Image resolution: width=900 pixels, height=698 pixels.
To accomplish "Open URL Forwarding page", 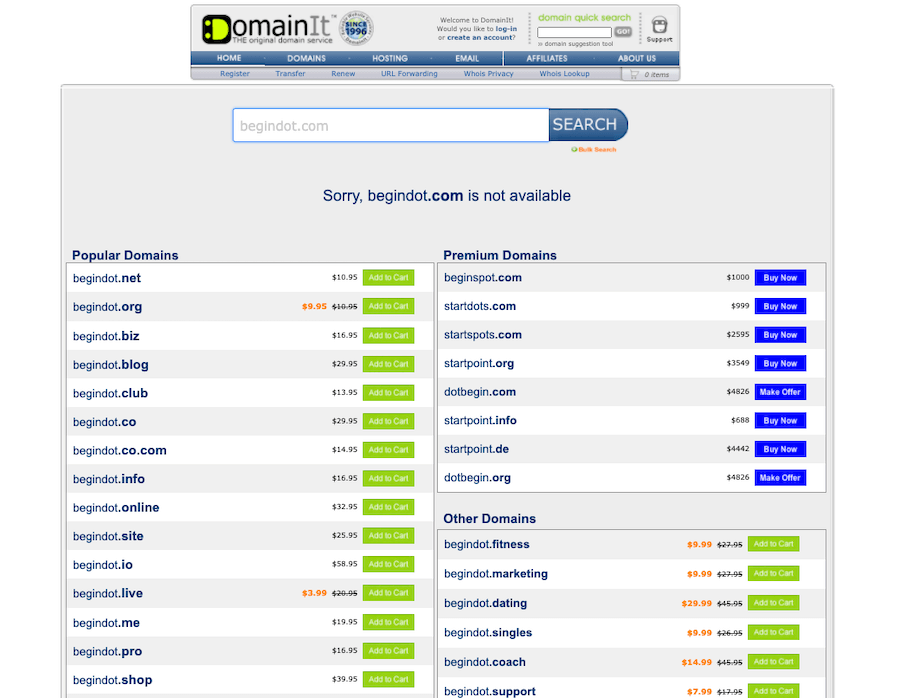I will tap(409, 73).
